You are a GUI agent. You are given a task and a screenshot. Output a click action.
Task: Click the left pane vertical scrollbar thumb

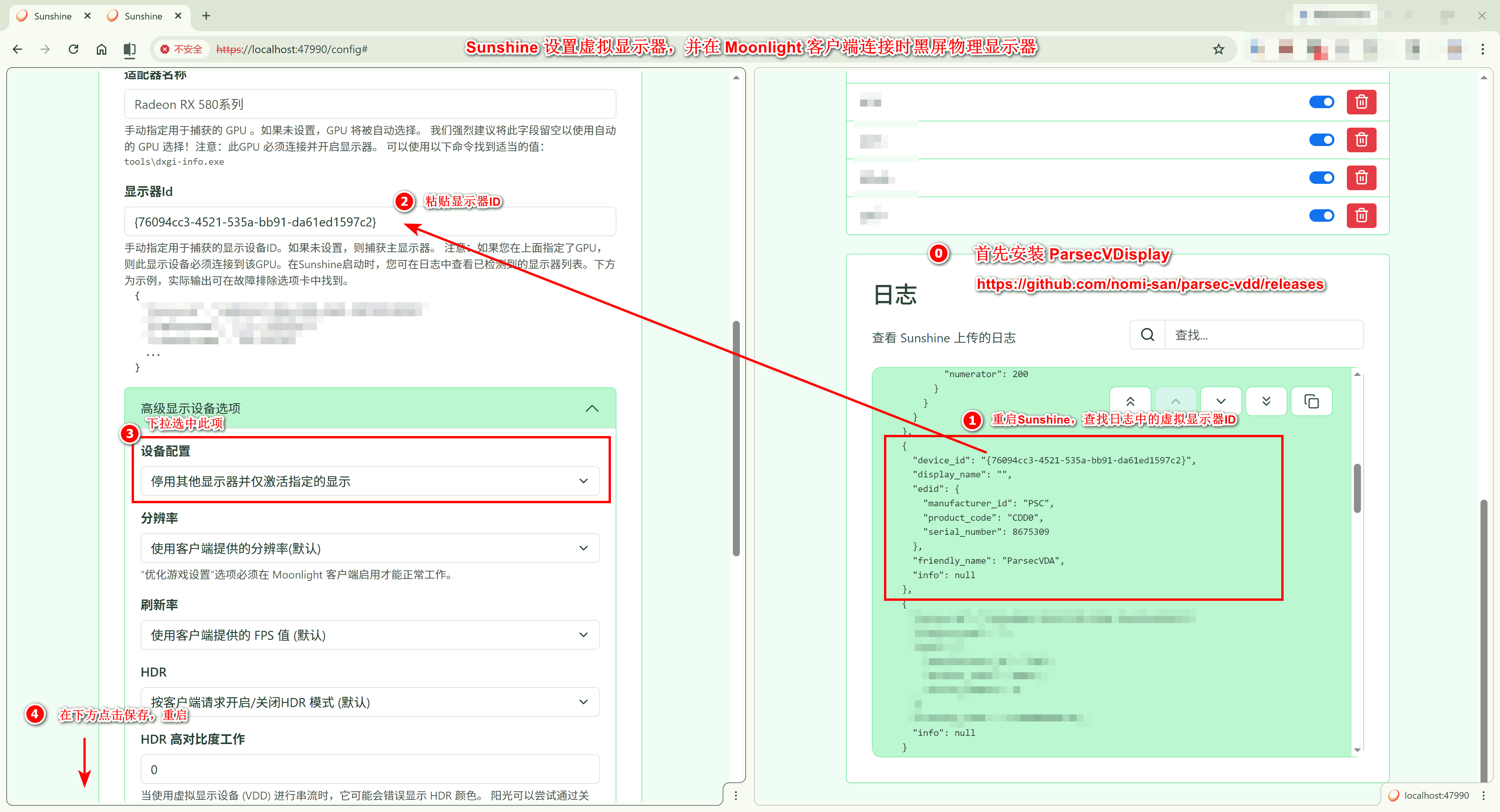click(736, 438)
